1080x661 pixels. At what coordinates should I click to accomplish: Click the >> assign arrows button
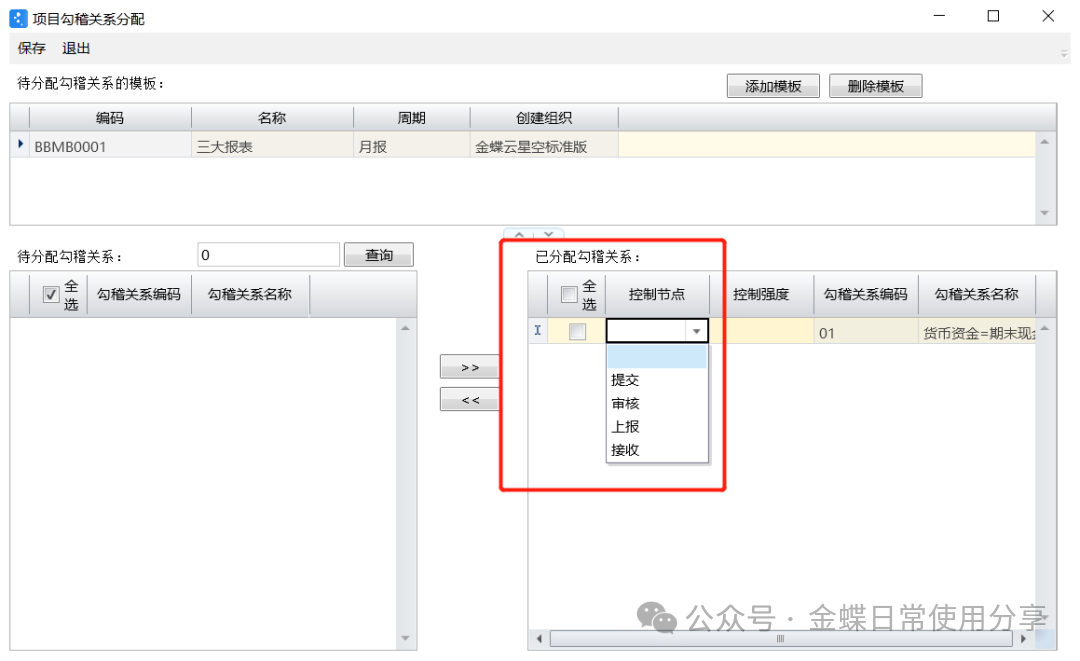point(470,367)
